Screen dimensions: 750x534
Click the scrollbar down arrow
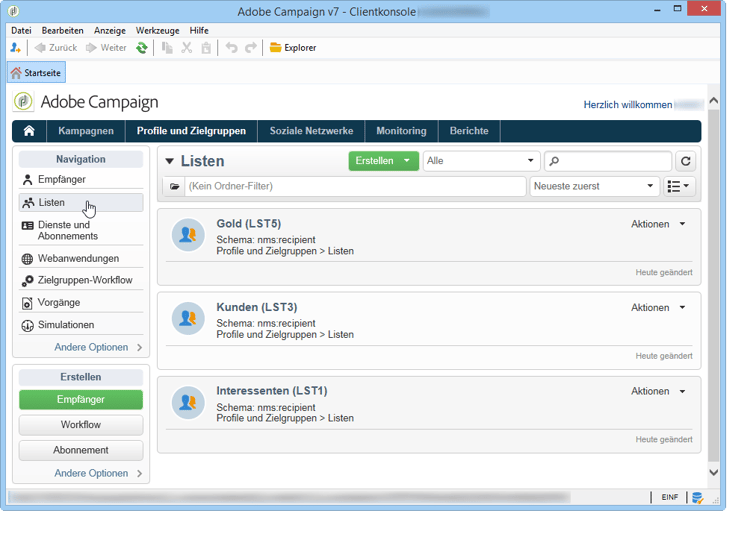pyautogui.click(x=713, y=473)
